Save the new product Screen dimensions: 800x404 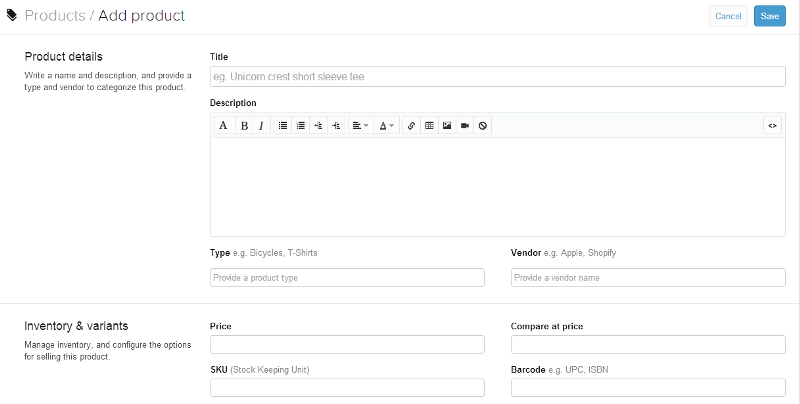pyautogui.click(x=769, y=16)
